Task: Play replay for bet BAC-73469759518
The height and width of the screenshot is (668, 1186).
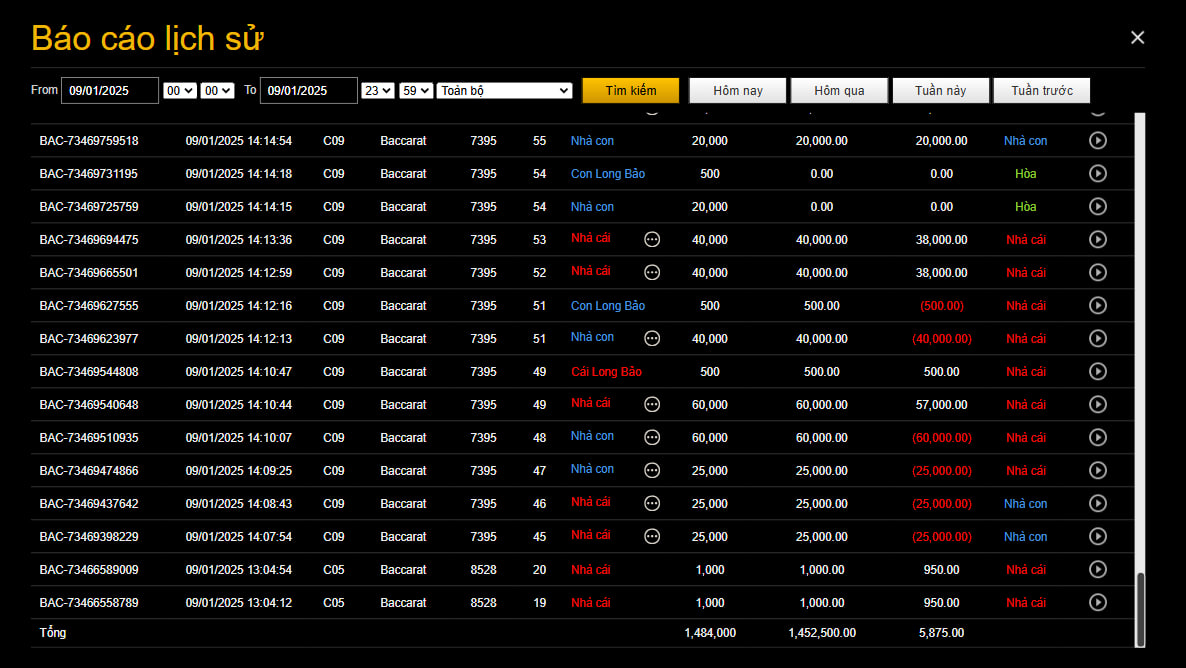Action: point(1097,141)
